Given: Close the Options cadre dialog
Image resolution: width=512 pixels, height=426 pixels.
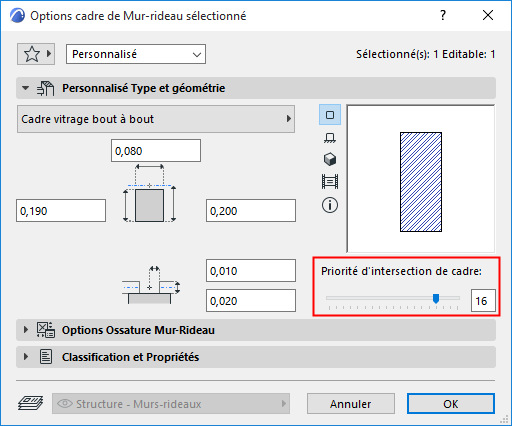Looking at the screenshot, I should [x=488, y=15].
